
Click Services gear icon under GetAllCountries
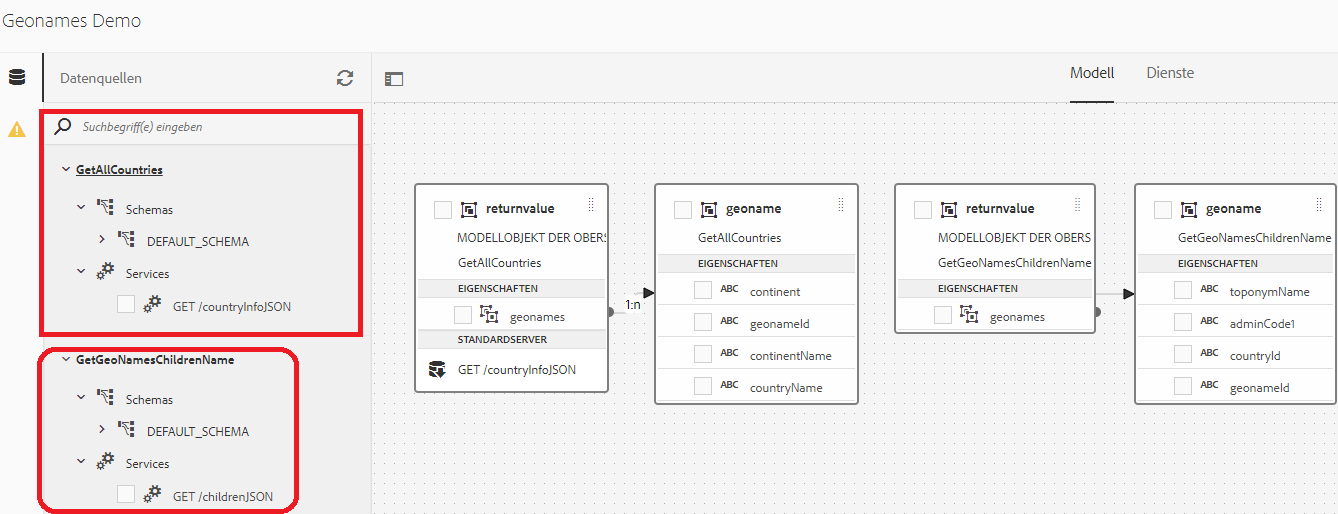[x=106, y=273]
